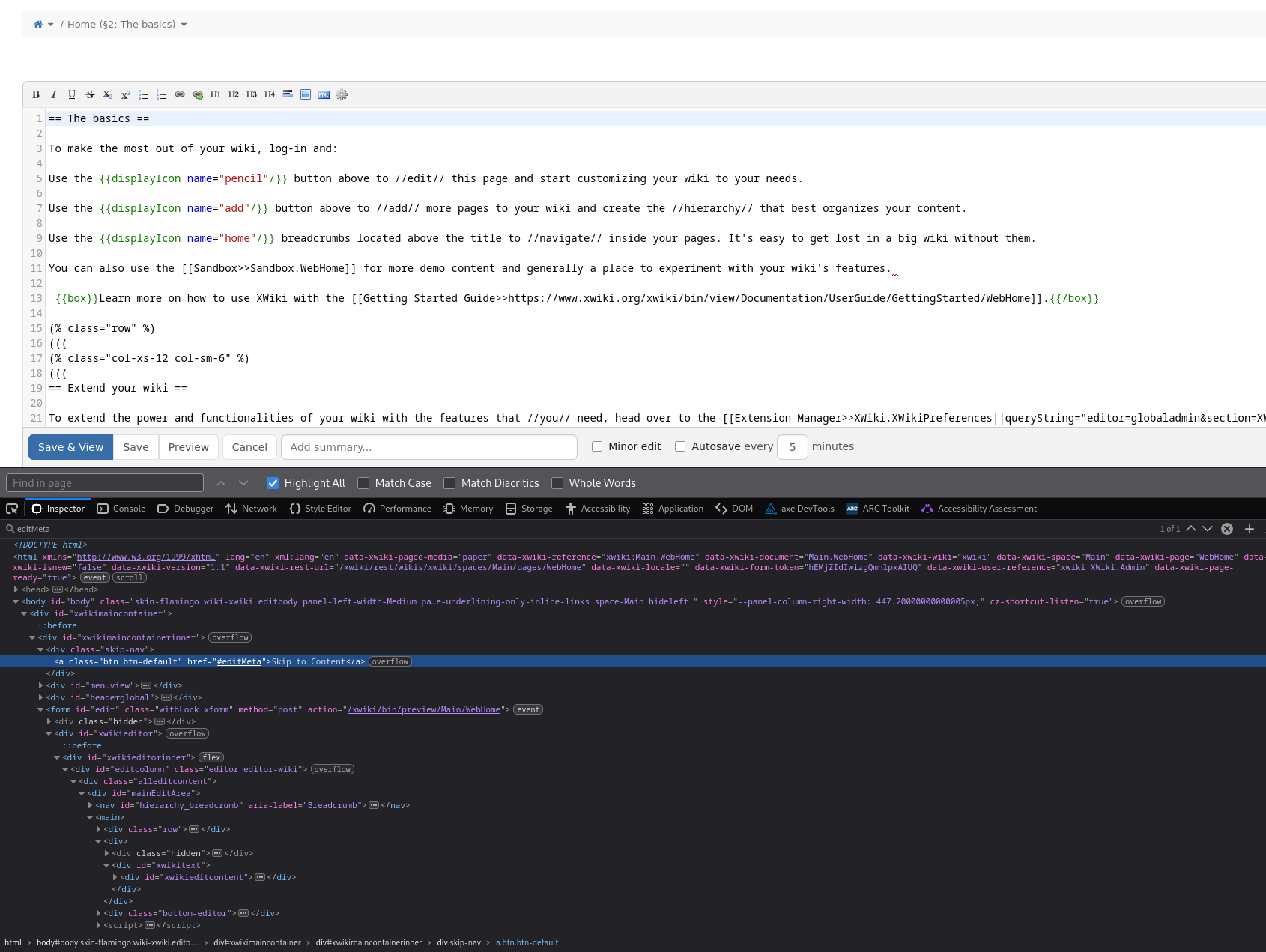Insert a bulleted list
This screenshot has height=952, width=1266.
[x=144, y=94]
